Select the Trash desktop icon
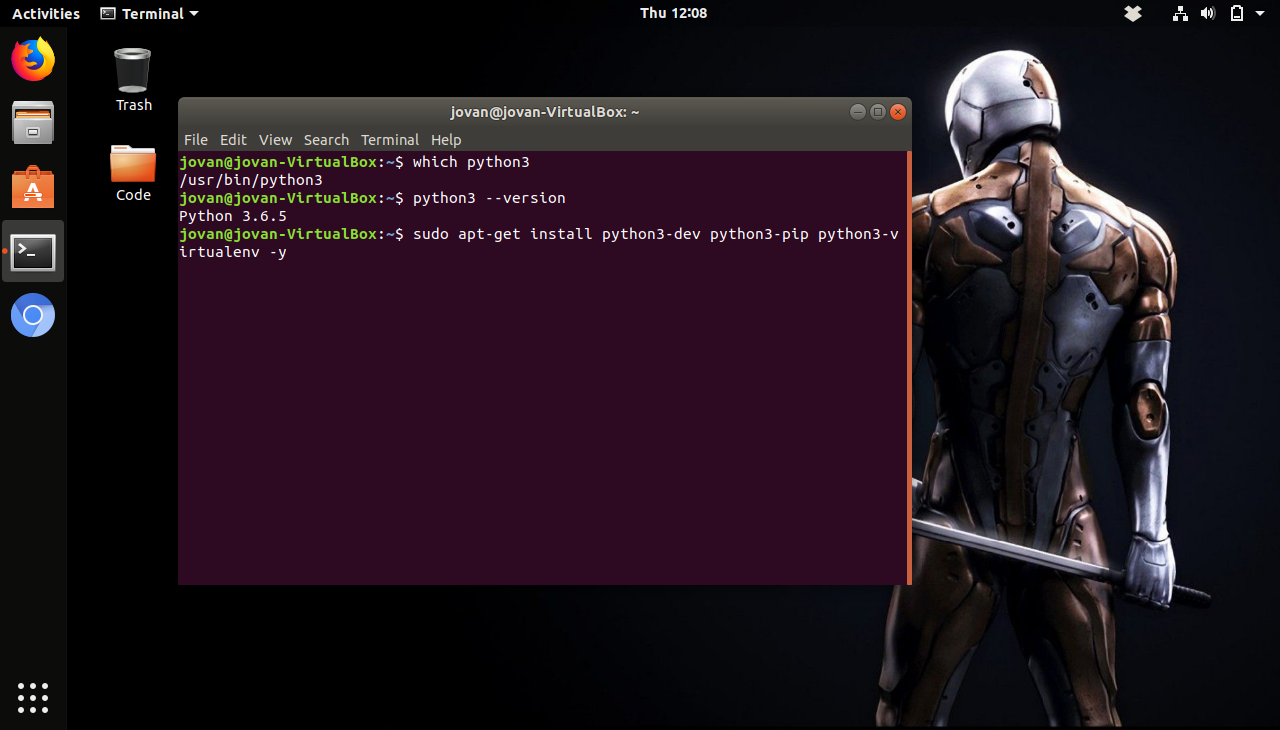Image resolution: width=1280 pixels, height=730 pixels. click(133, 80)
